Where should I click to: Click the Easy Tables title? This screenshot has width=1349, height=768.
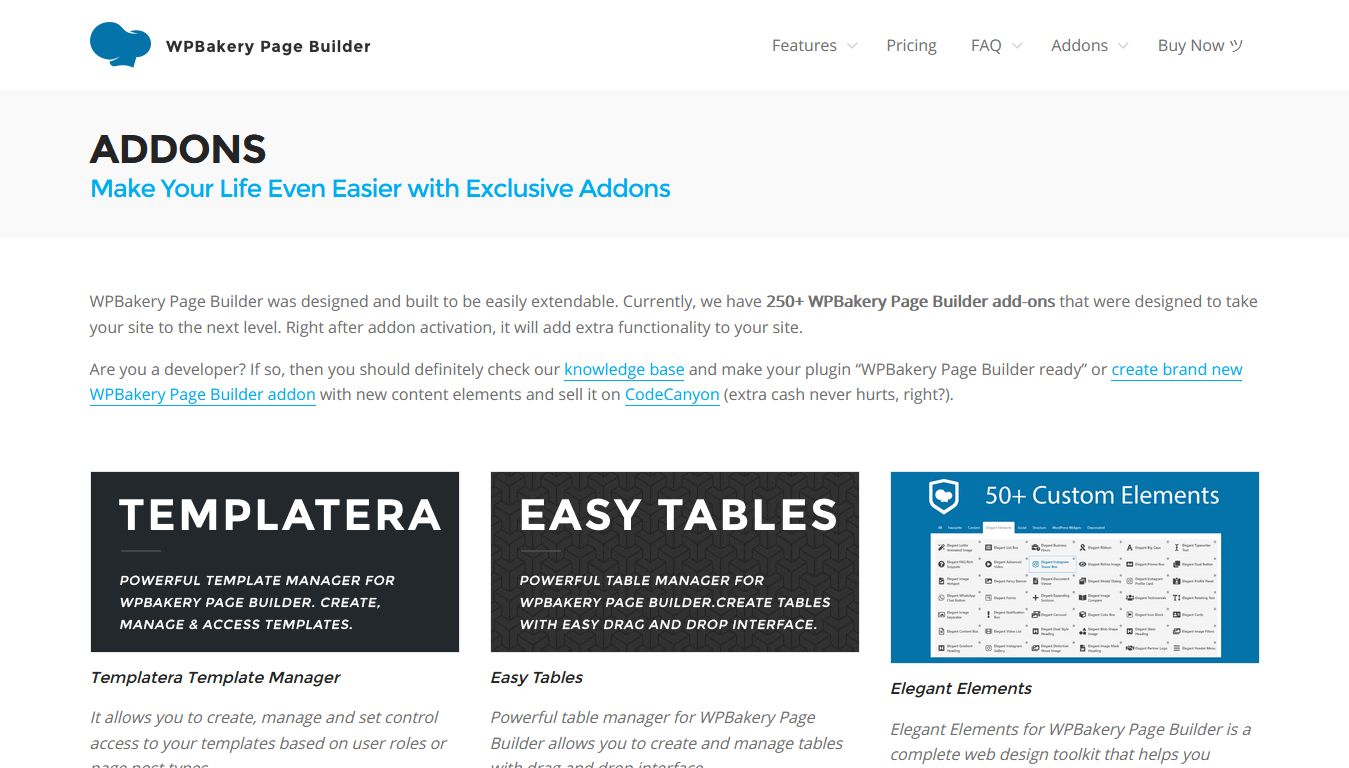coord(537,677)
